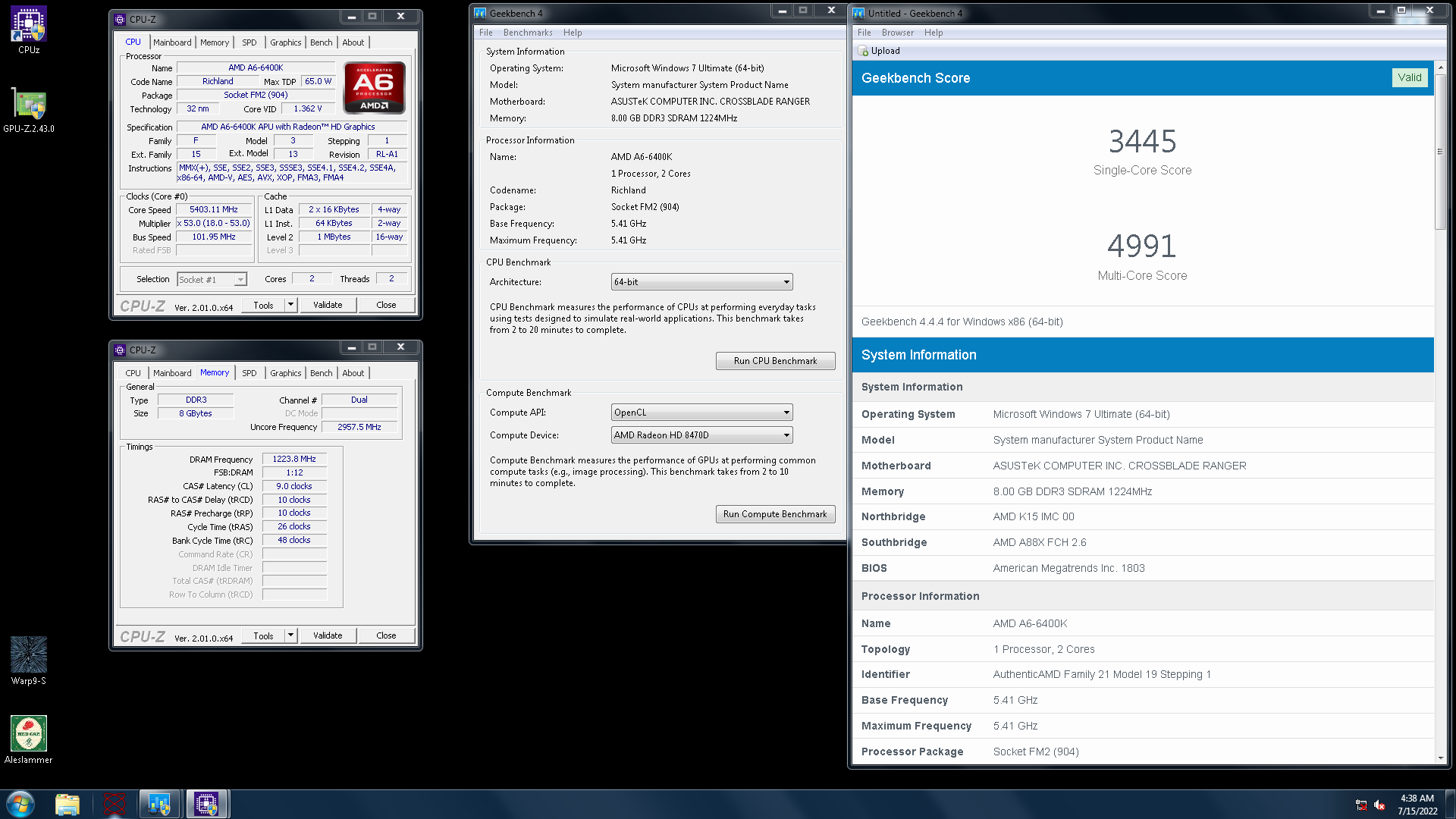Image resolution: width=1456 pixels, height=819 pixels.
Task: Open Help menu in Geekbench 4 window
Action: point(573,33)
